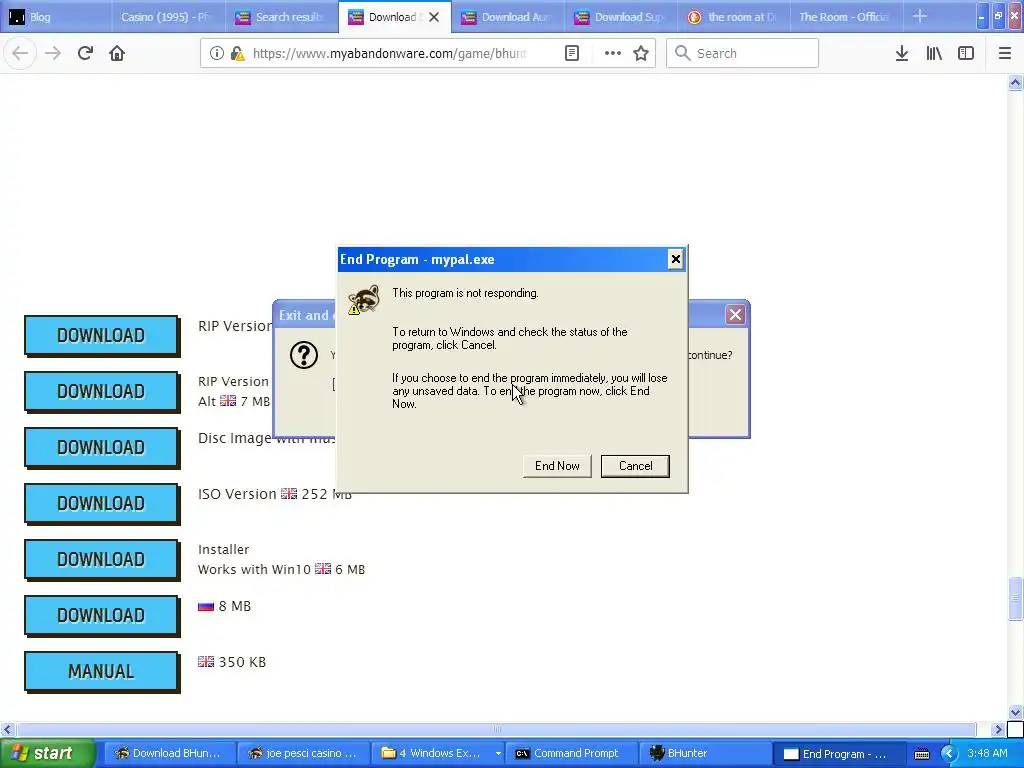The width and height of the screenshot is (1024, 768).
Task: Click End Now in End Program dialog
Action: (557, 466)
